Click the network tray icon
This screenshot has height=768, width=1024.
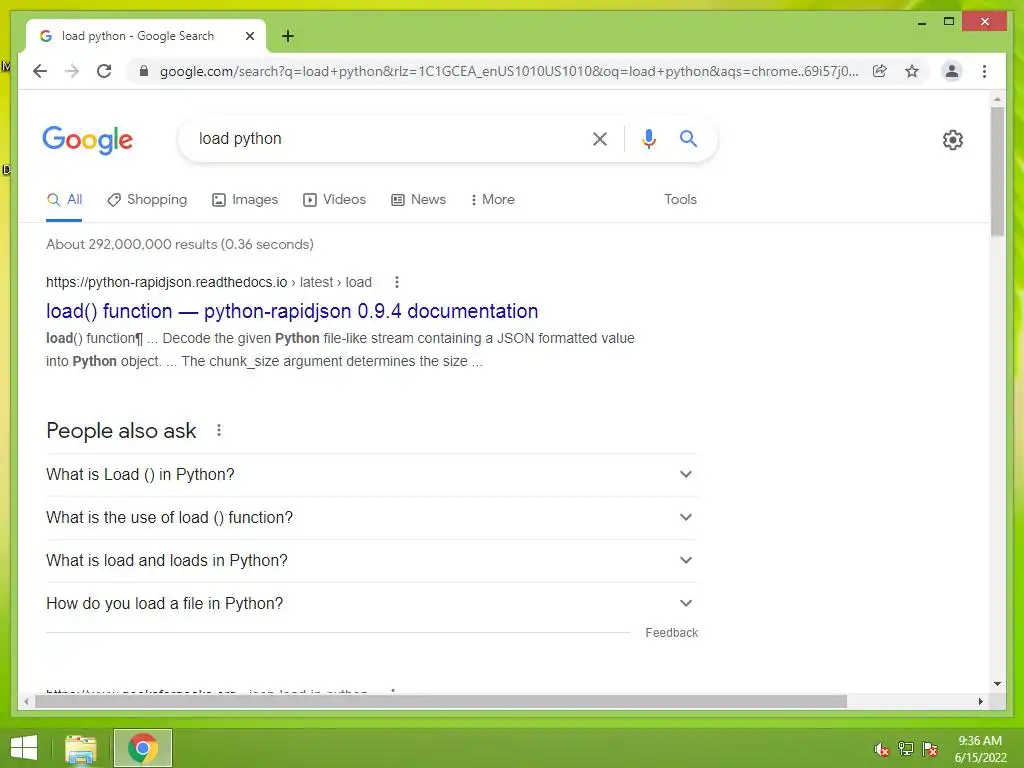coord(906,749)
